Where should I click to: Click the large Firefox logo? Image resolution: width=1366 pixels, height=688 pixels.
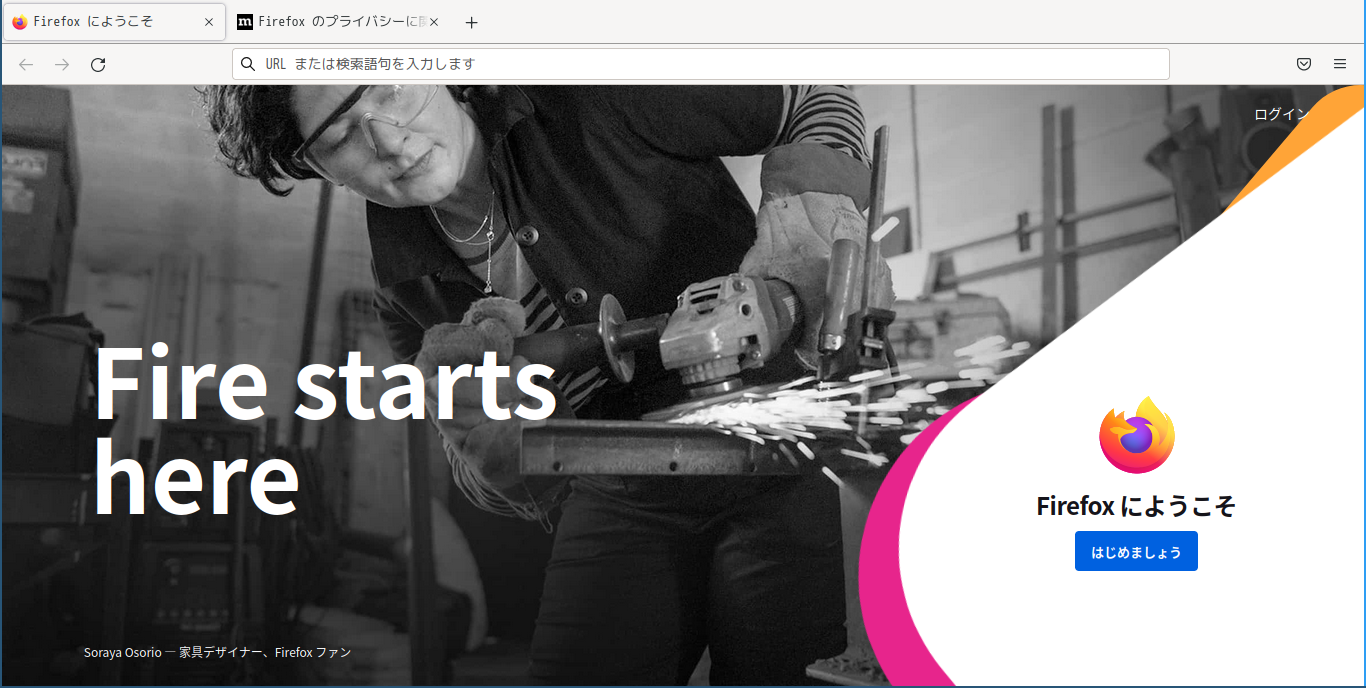pyautogui.click(x=1137, y=435)
